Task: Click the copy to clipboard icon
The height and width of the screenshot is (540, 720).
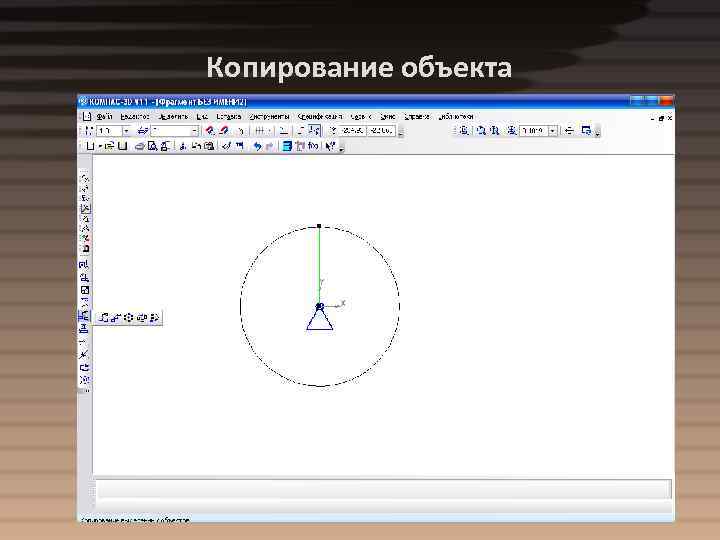Action: coord(197,146)
